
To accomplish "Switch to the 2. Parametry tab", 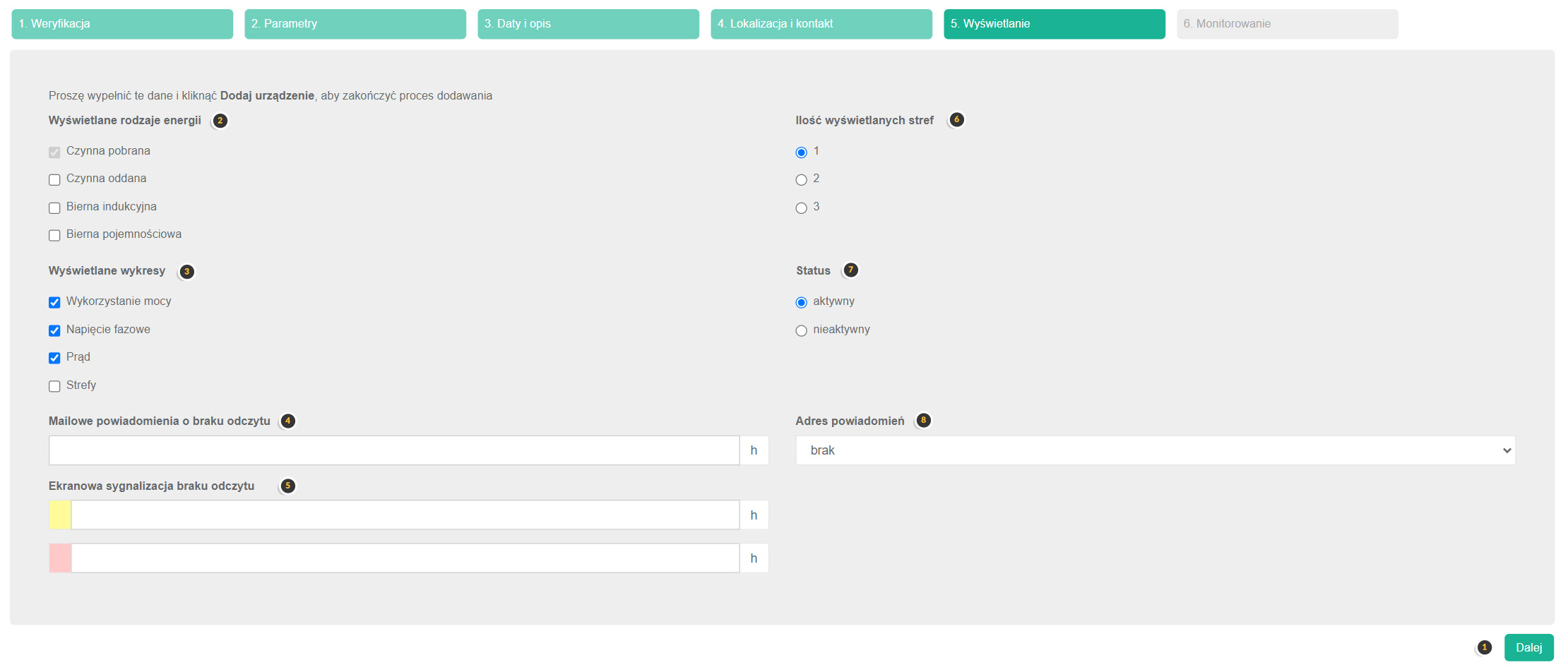I will pyautogui.click(x=355, y=24).
